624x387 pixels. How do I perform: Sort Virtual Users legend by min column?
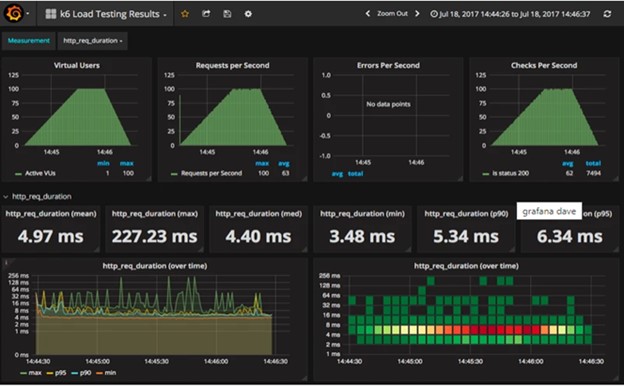pos(103,163)
